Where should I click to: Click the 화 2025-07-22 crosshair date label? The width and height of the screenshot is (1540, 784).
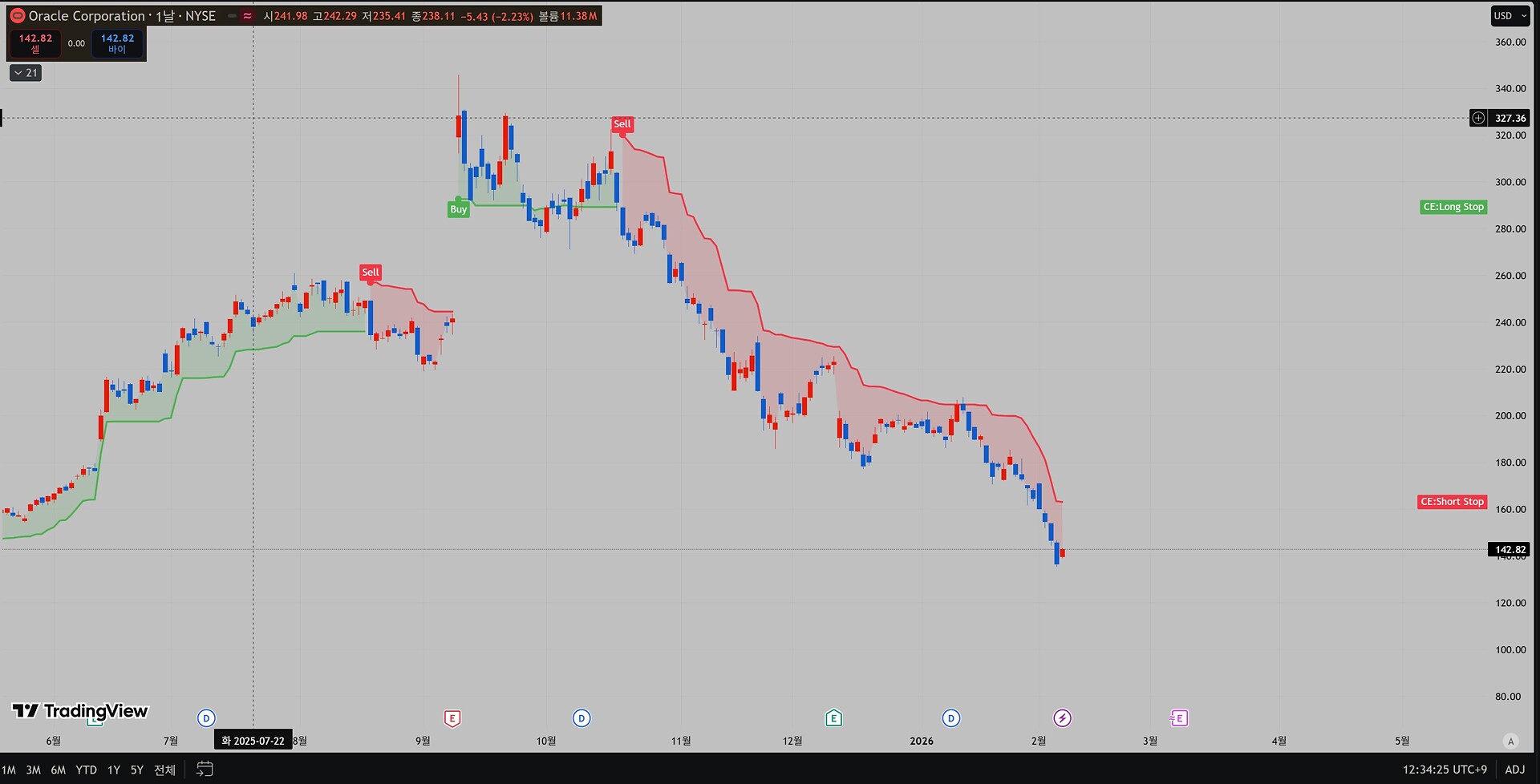point(253,741)
